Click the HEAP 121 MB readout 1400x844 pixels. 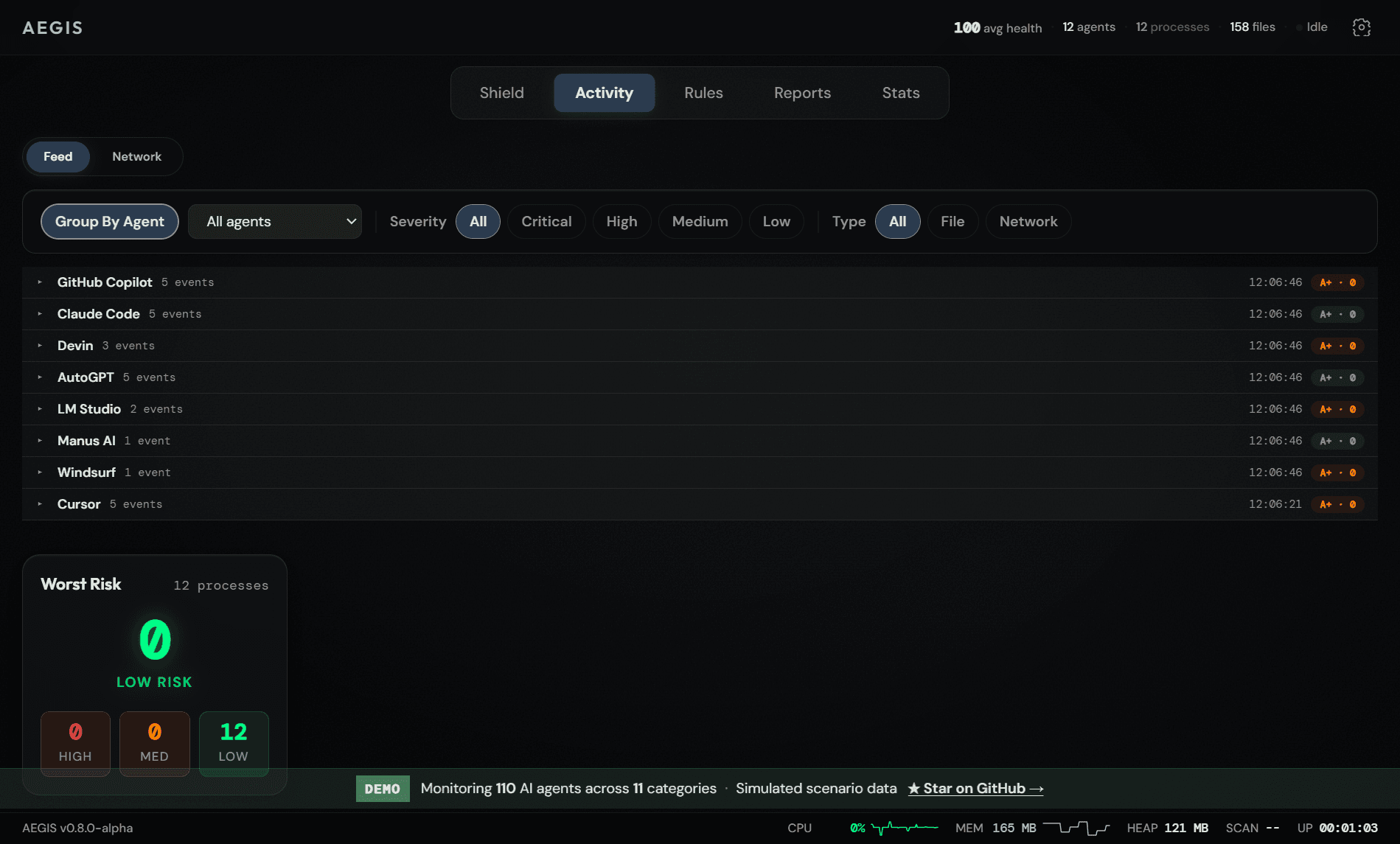(x=1168, y=828)
